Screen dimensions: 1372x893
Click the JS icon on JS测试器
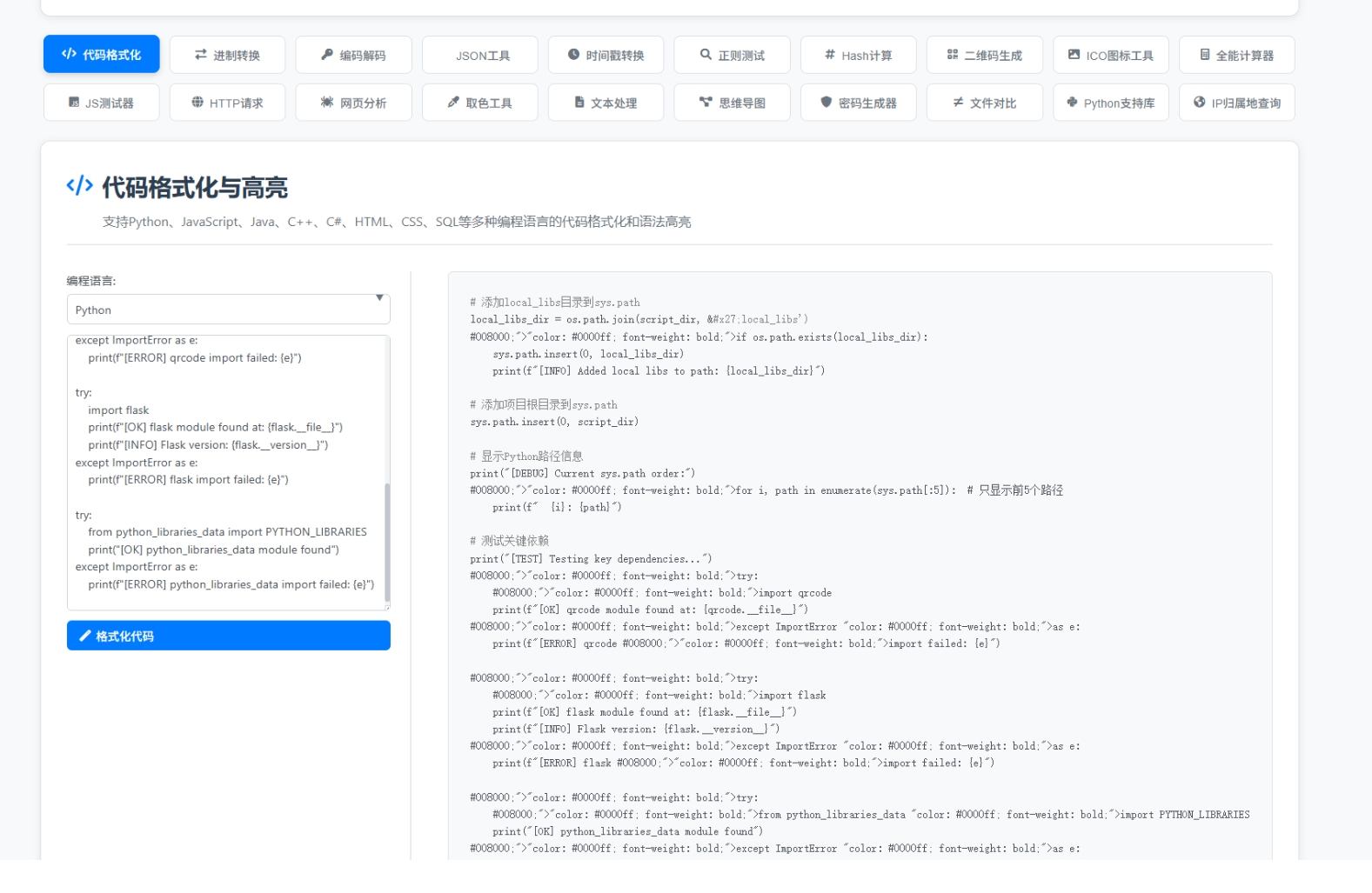point(74,102)
